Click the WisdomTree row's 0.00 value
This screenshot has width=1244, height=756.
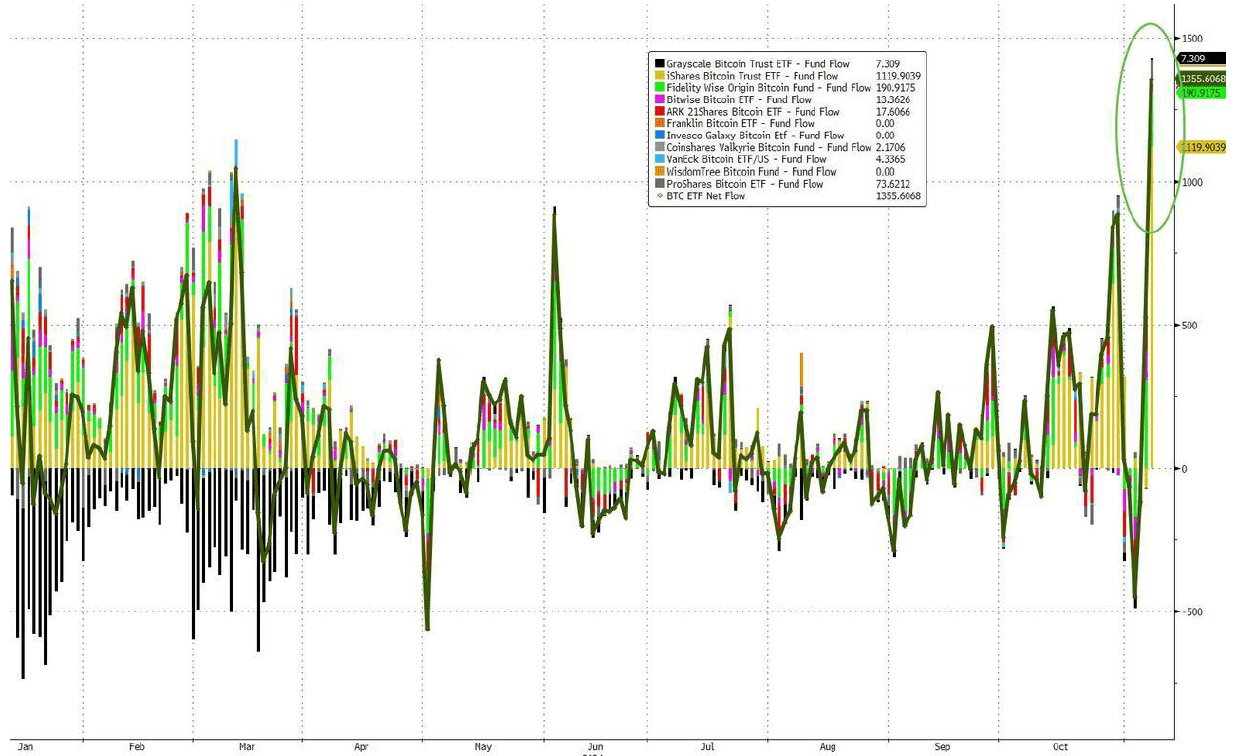tap(885, 171)
